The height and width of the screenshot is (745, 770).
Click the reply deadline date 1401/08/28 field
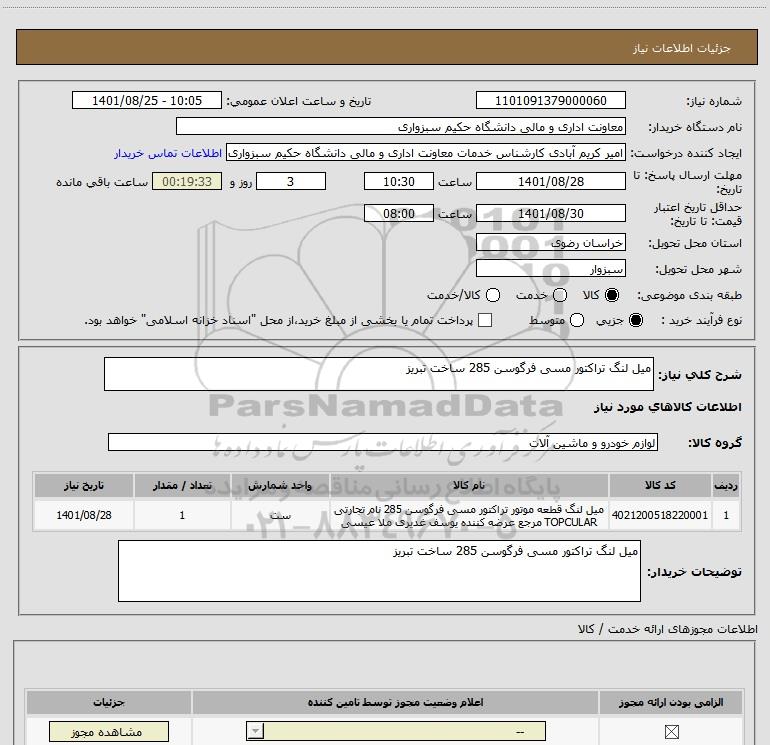[x=550, y=182]
